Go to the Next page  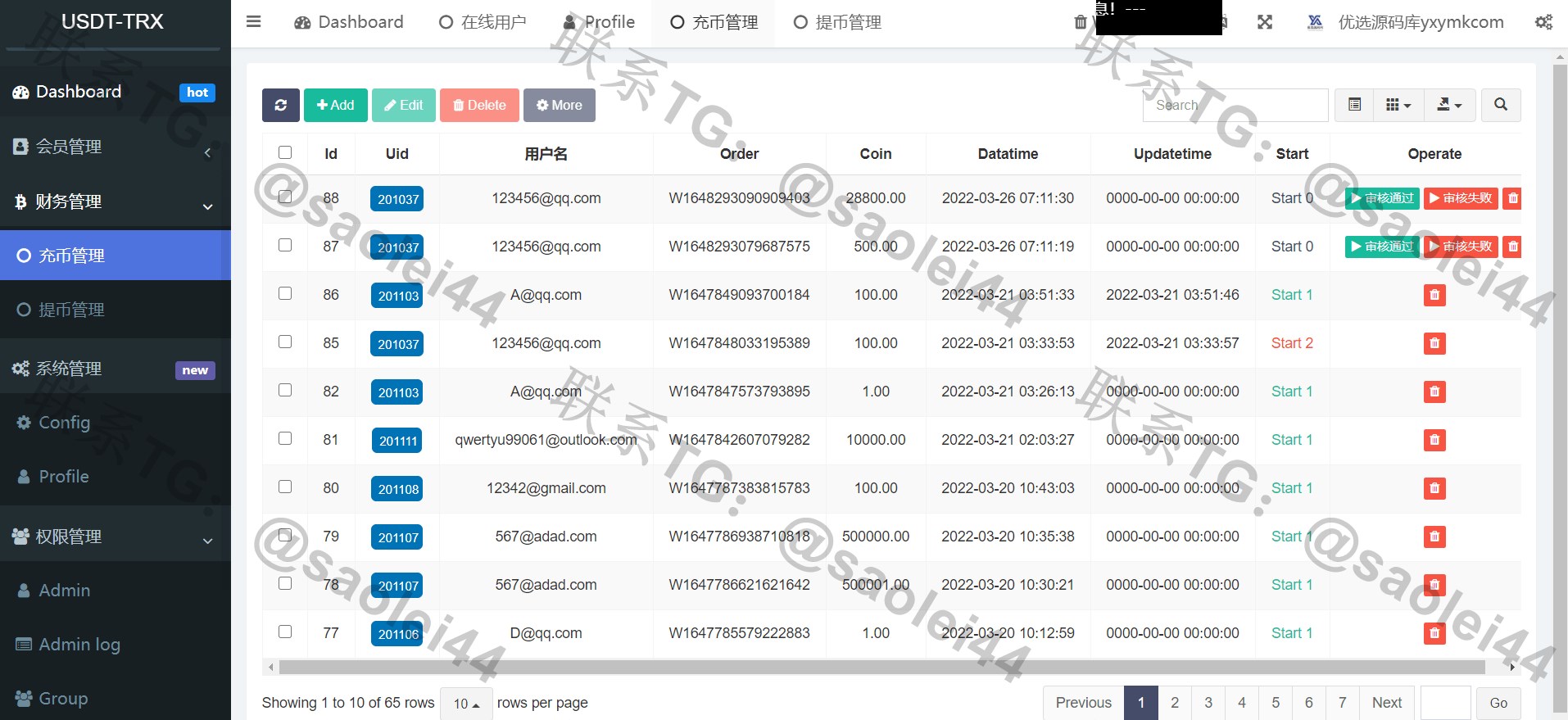(1387, 703)
